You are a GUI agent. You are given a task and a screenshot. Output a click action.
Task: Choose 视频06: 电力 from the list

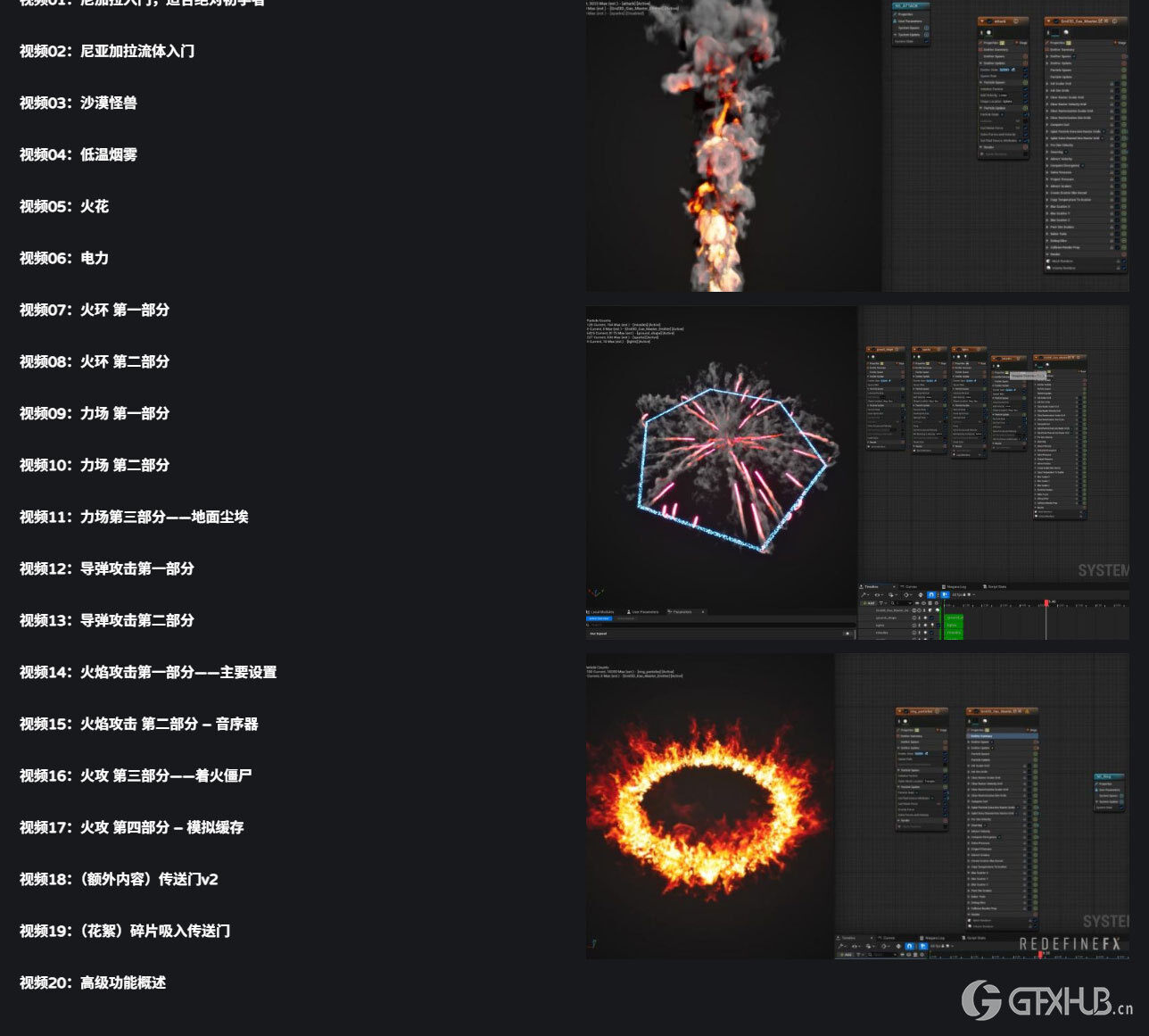(64, 258)
